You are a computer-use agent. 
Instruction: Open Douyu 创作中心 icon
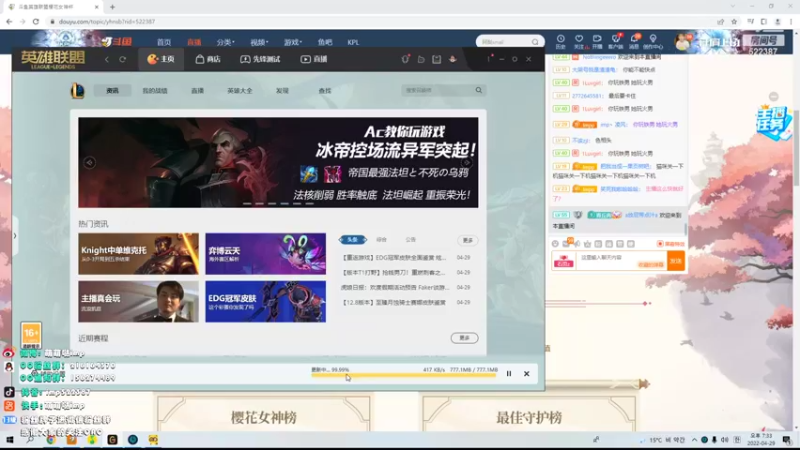(x=653, y=42)
